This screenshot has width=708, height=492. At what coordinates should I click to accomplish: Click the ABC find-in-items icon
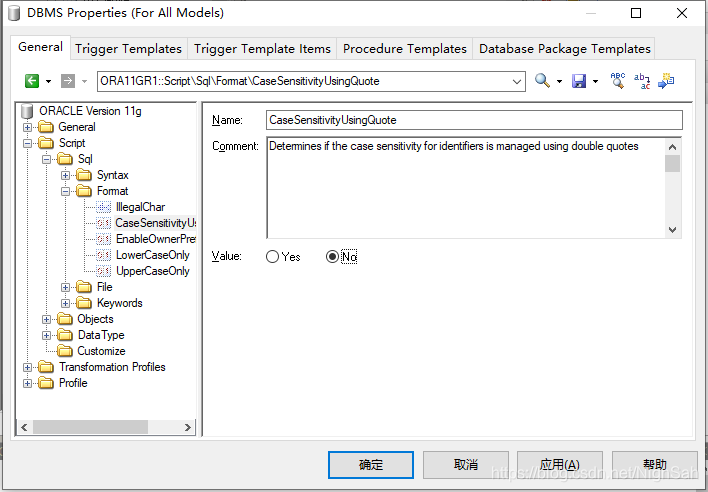tap(617, 81)
